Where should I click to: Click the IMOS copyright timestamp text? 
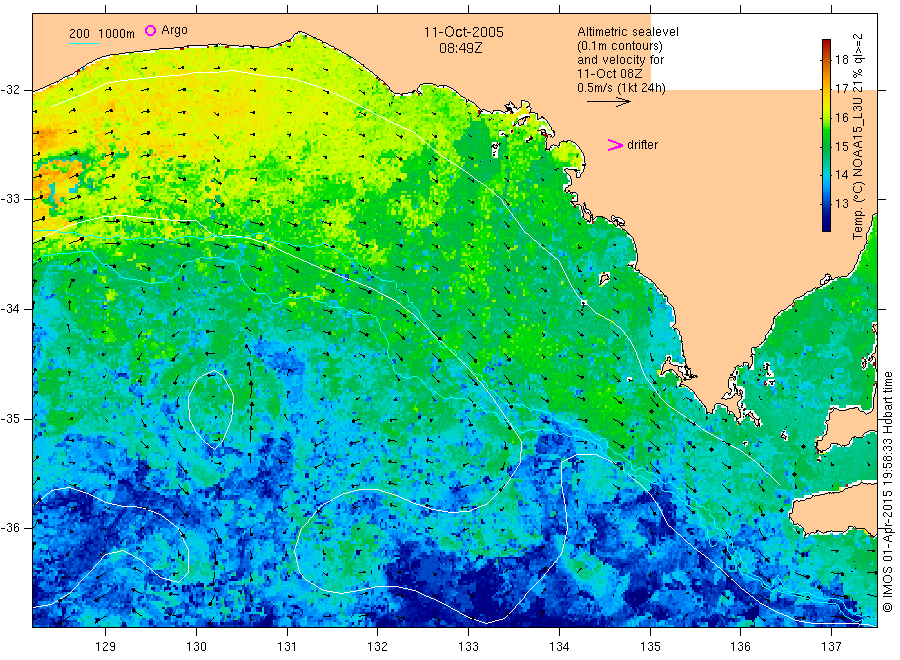pos(888,491)
